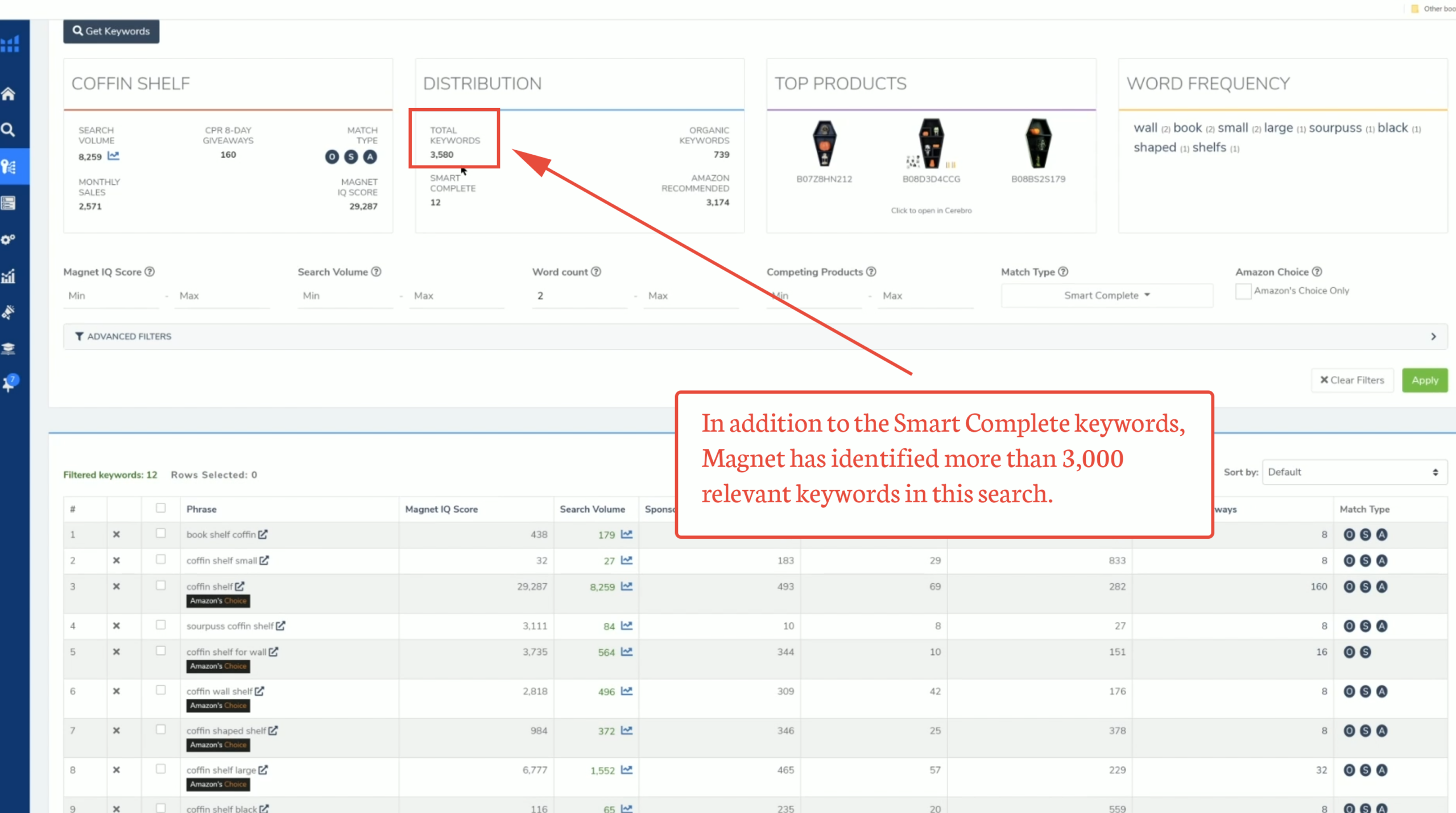Open the Sort by Default dropdown
1456x813 pixels.
pos(1354,472)
